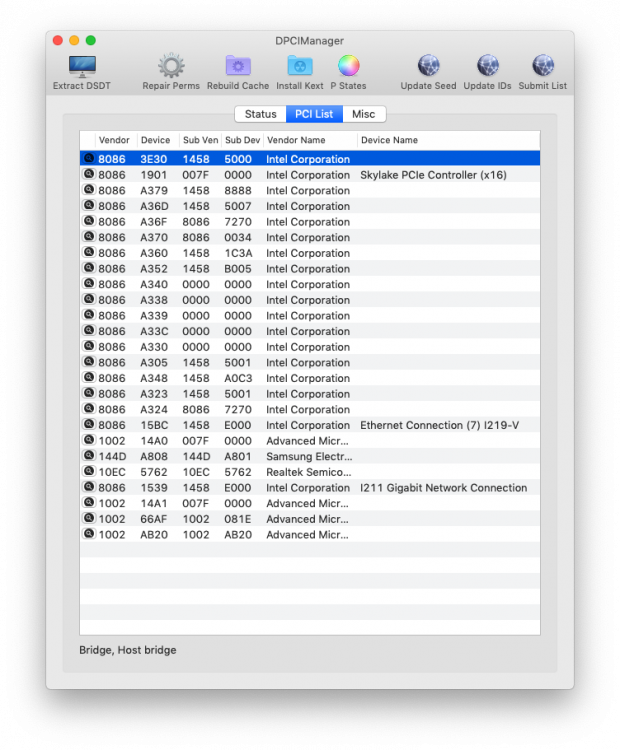Sort by the Sub Ven column header
Screen dimensions: 620x750
200,140
